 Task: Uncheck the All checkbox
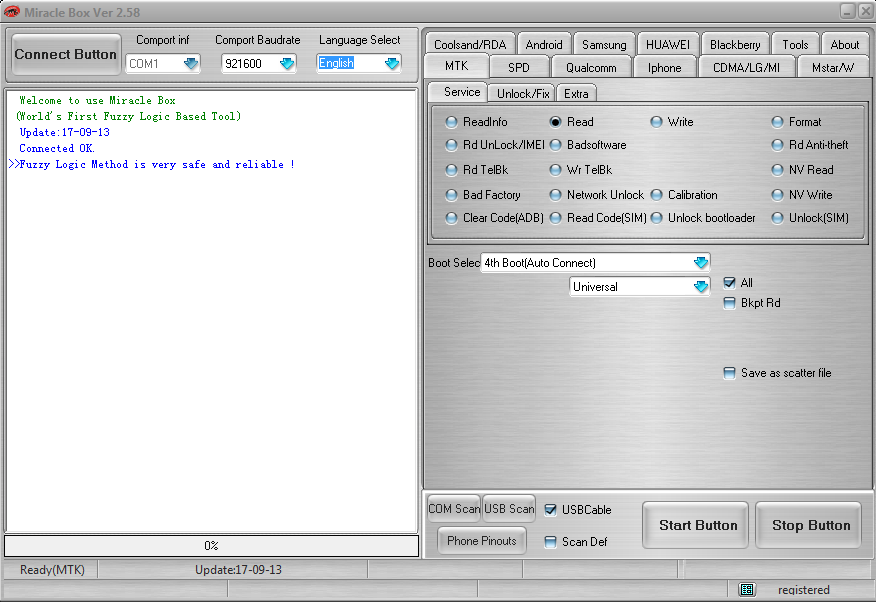pyautogui.click(x=730, y=283)
